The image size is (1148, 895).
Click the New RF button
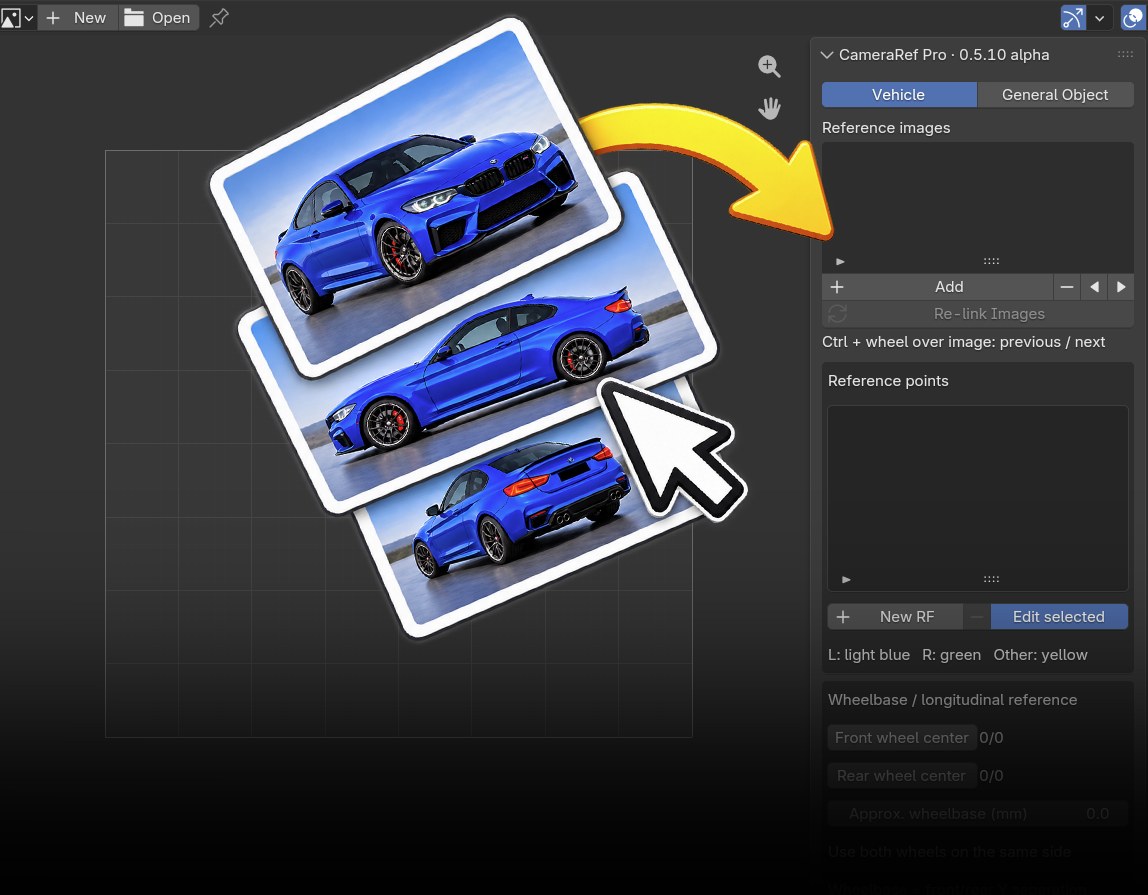(895, 617)
